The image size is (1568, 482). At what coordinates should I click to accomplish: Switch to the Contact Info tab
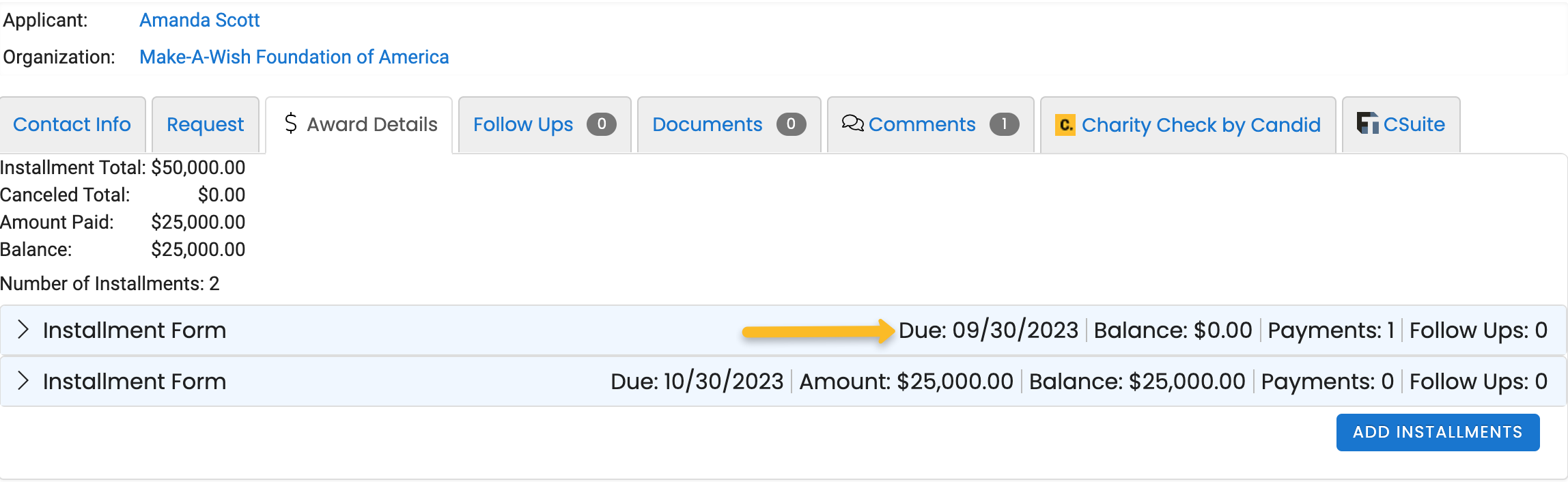[x=72, y=124]
